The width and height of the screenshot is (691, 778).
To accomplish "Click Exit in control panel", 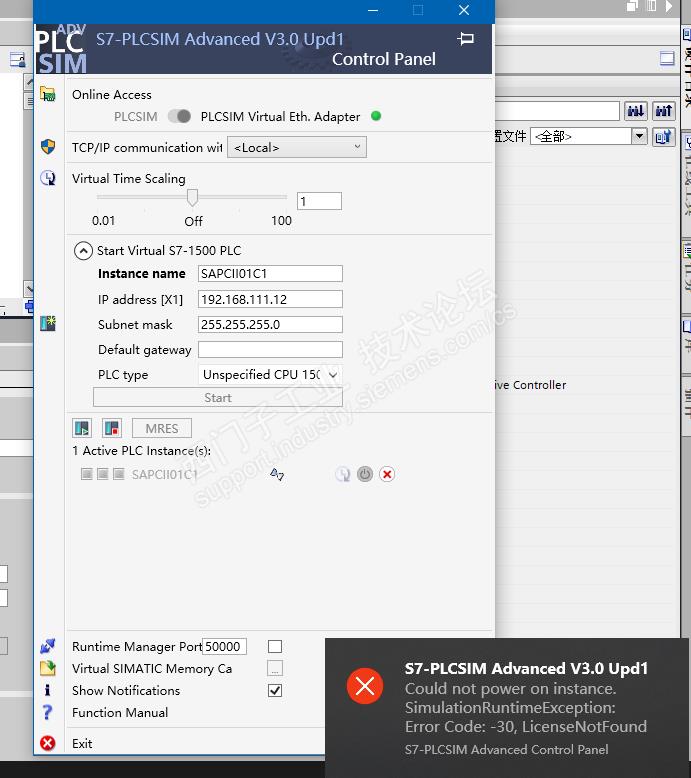I will [x=82, y=744].
